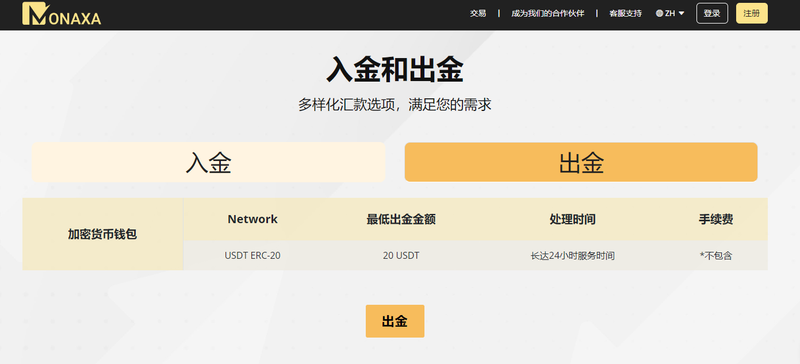Click the globe language icon
This screenshot has width=800, height=364.
[659, 14]
